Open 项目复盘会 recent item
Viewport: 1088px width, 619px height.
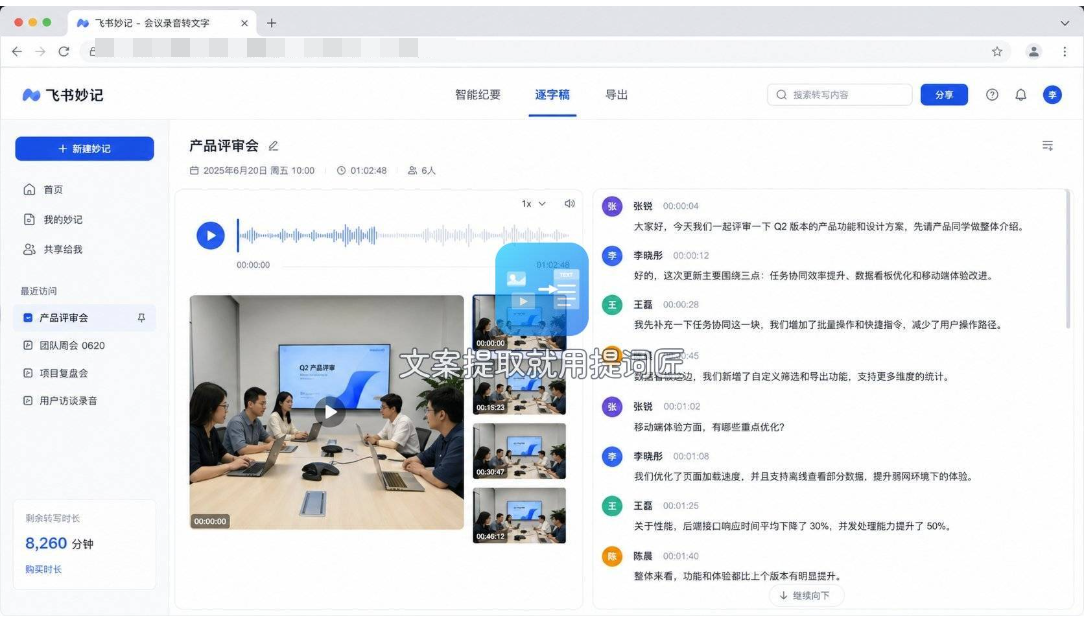56,373
